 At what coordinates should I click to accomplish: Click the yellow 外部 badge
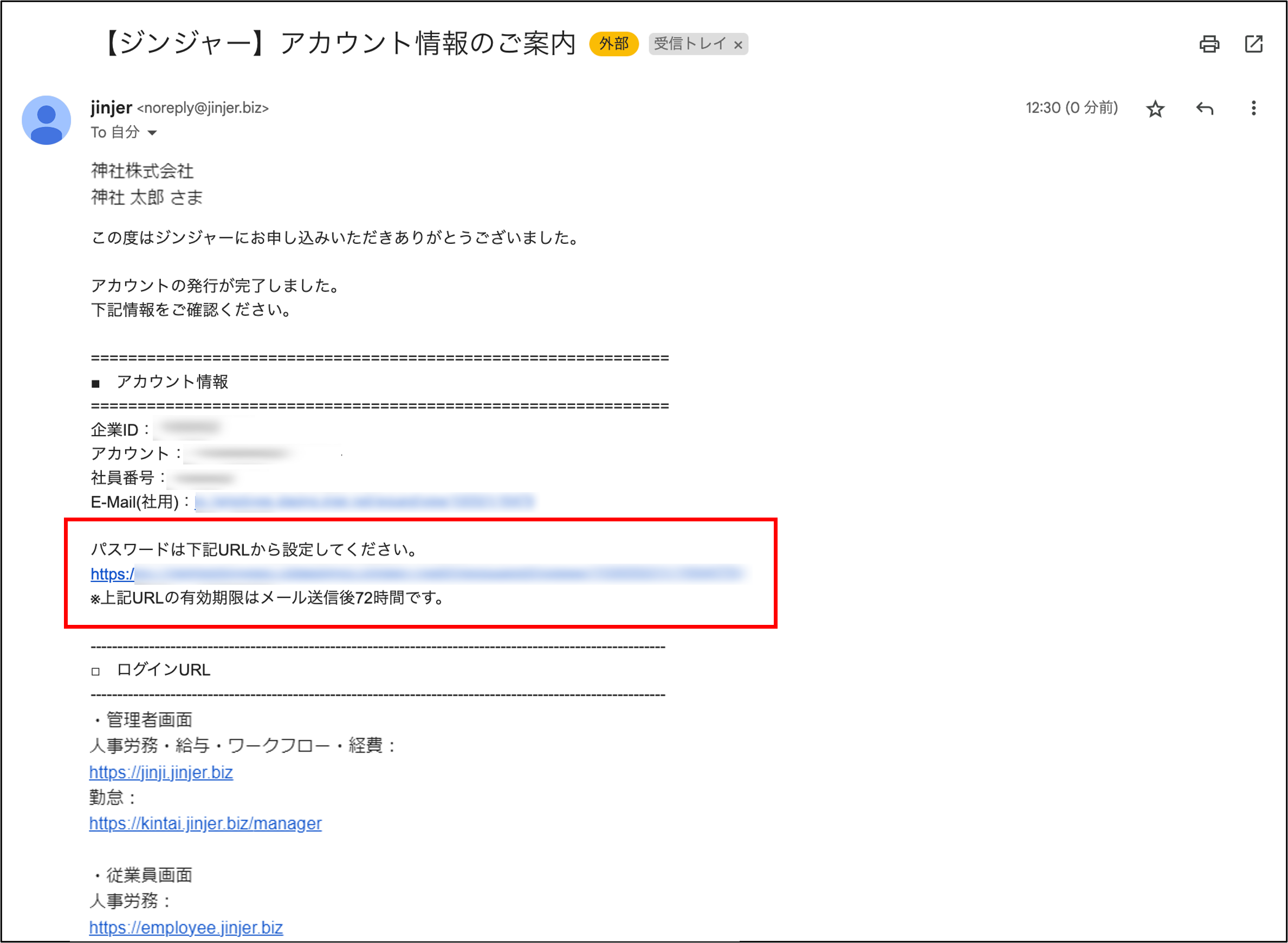613,43
